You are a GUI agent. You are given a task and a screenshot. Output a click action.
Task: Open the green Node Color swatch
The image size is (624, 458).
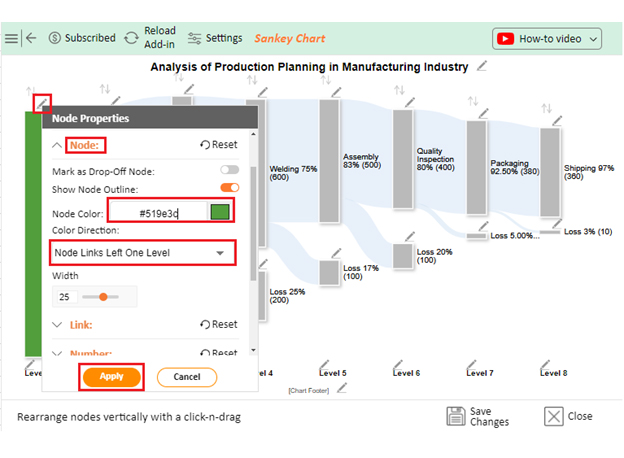point(220,212)
